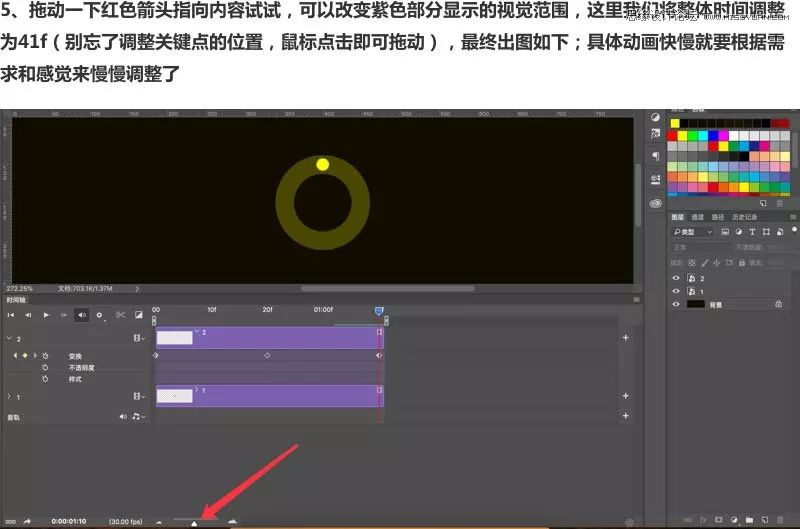Switch to the 历史记录 tab
The image size is (800, 529).
click(x=744, y=217)
